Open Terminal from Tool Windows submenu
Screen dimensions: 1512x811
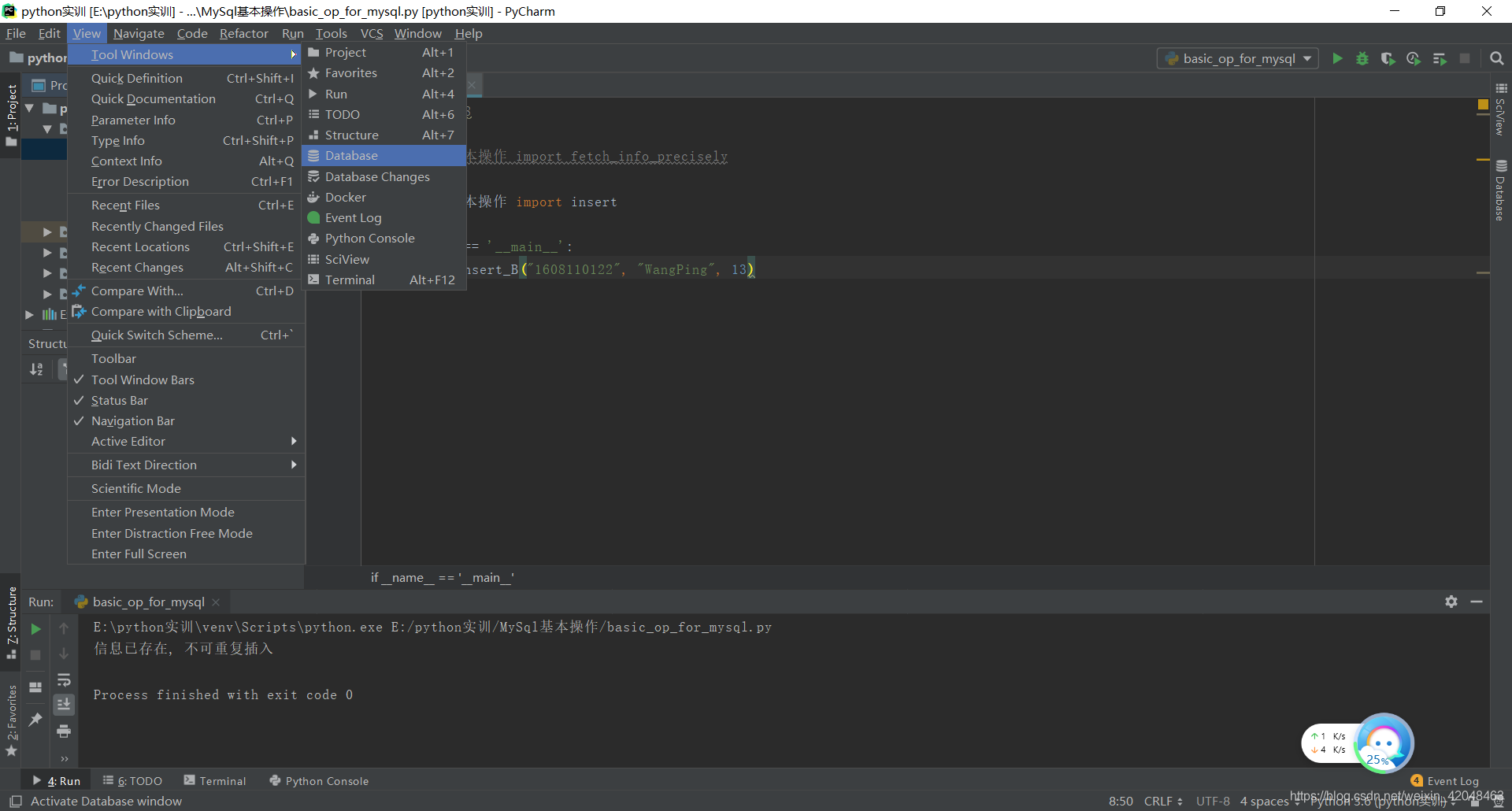(x=384, y=280)
